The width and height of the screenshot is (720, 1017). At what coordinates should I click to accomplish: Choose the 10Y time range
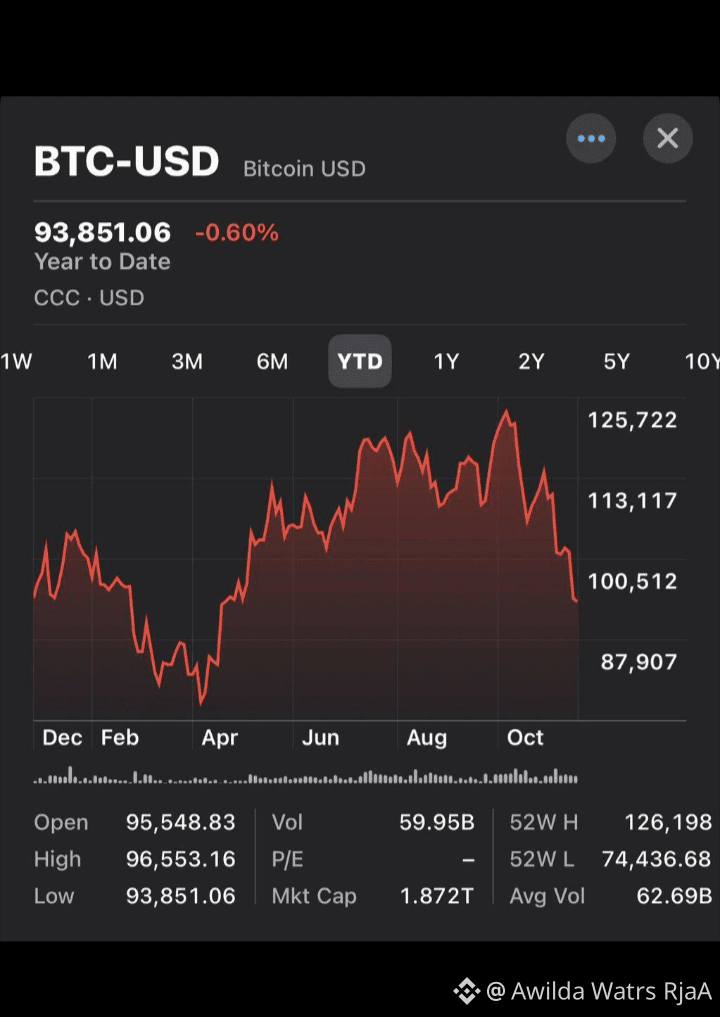702,361
